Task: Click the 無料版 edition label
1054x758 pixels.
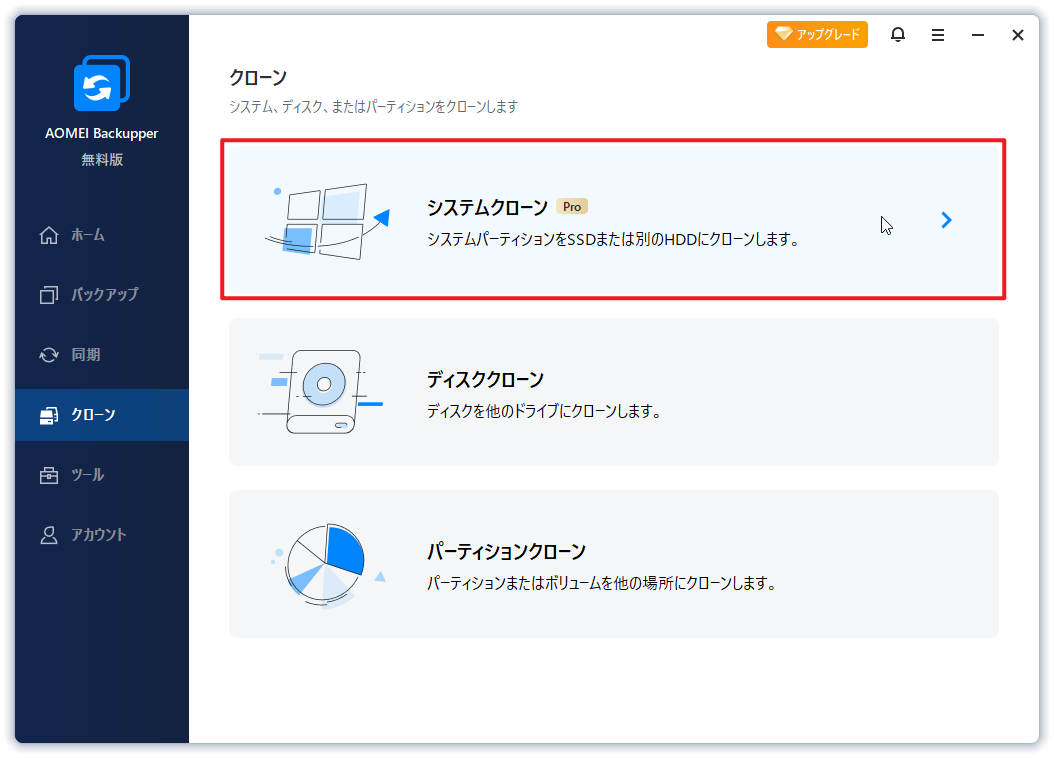Action: [x=102, y=159]
